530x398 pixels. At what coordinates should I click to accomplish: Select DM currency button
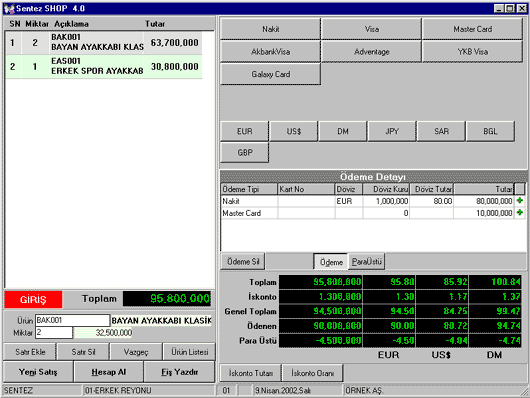[x=343, y=131]
